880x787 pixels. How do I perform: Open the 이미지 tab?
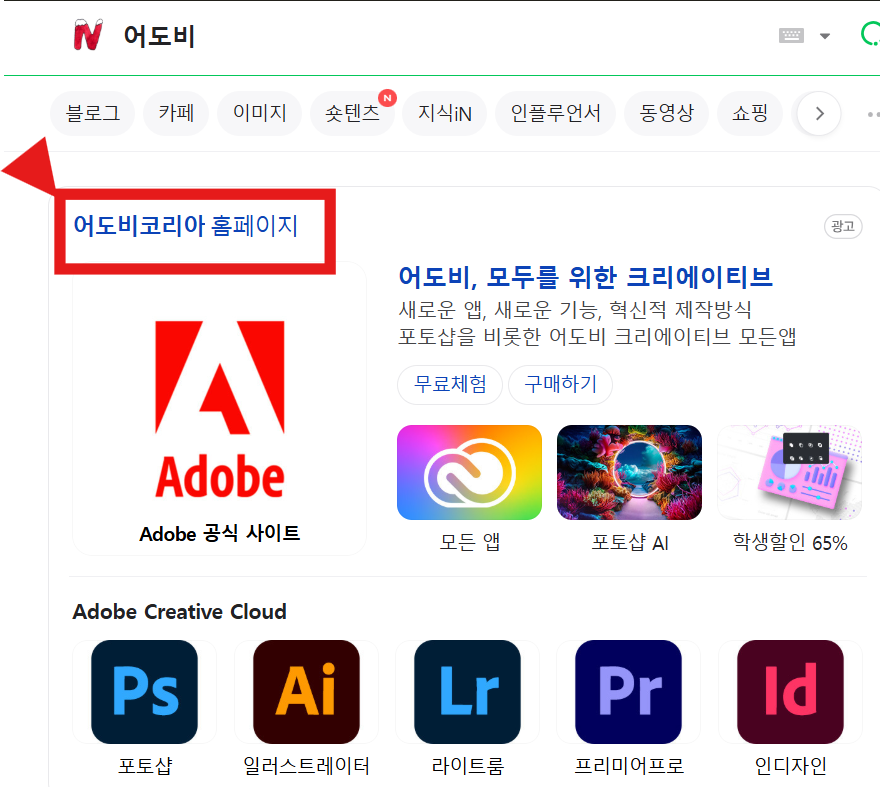(x=259, y=113)
